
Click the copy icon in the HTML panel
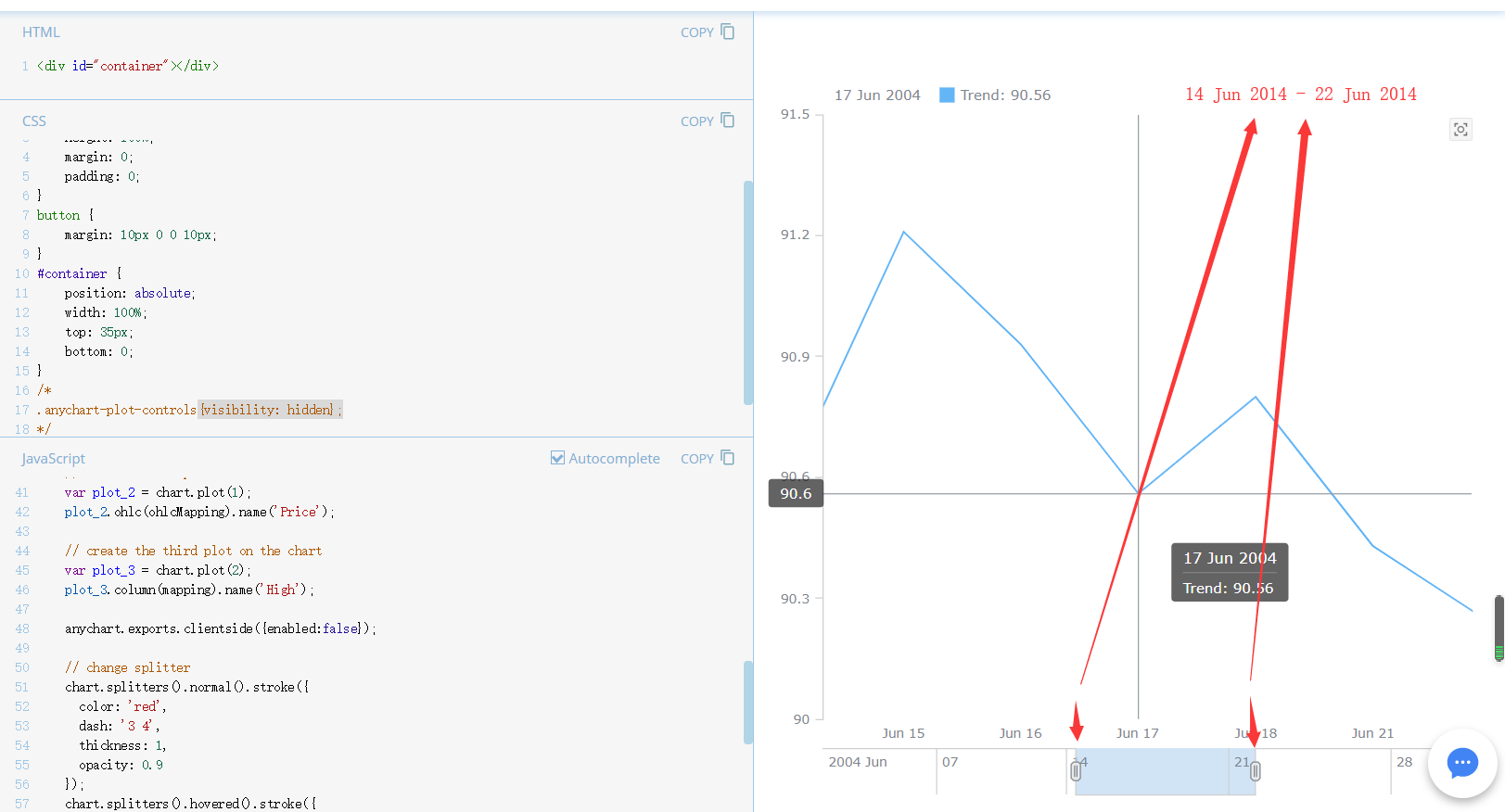(728, 31)
